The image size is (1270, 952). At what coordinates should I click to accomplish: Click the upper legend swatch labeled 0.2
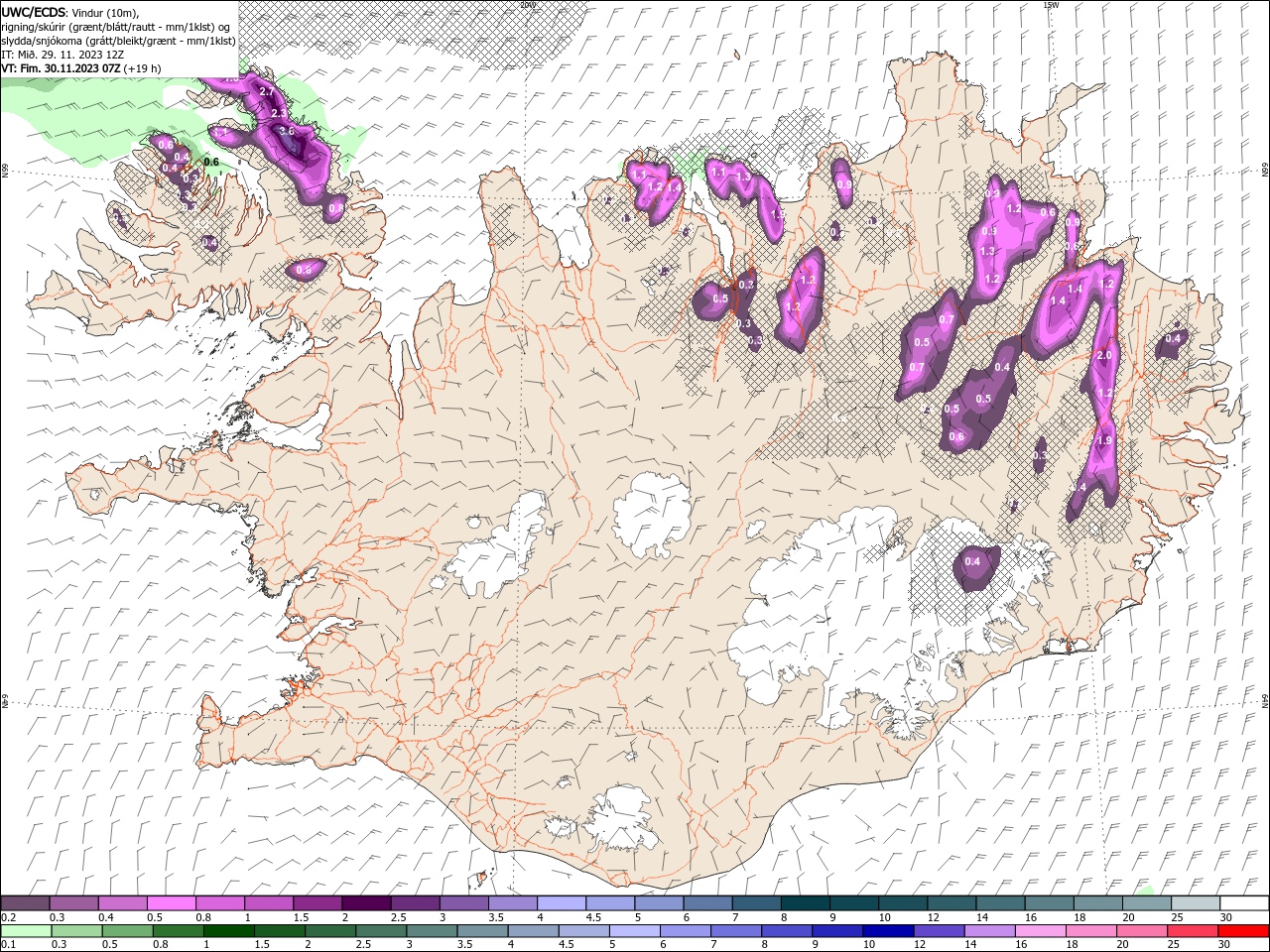click(26, 903)
